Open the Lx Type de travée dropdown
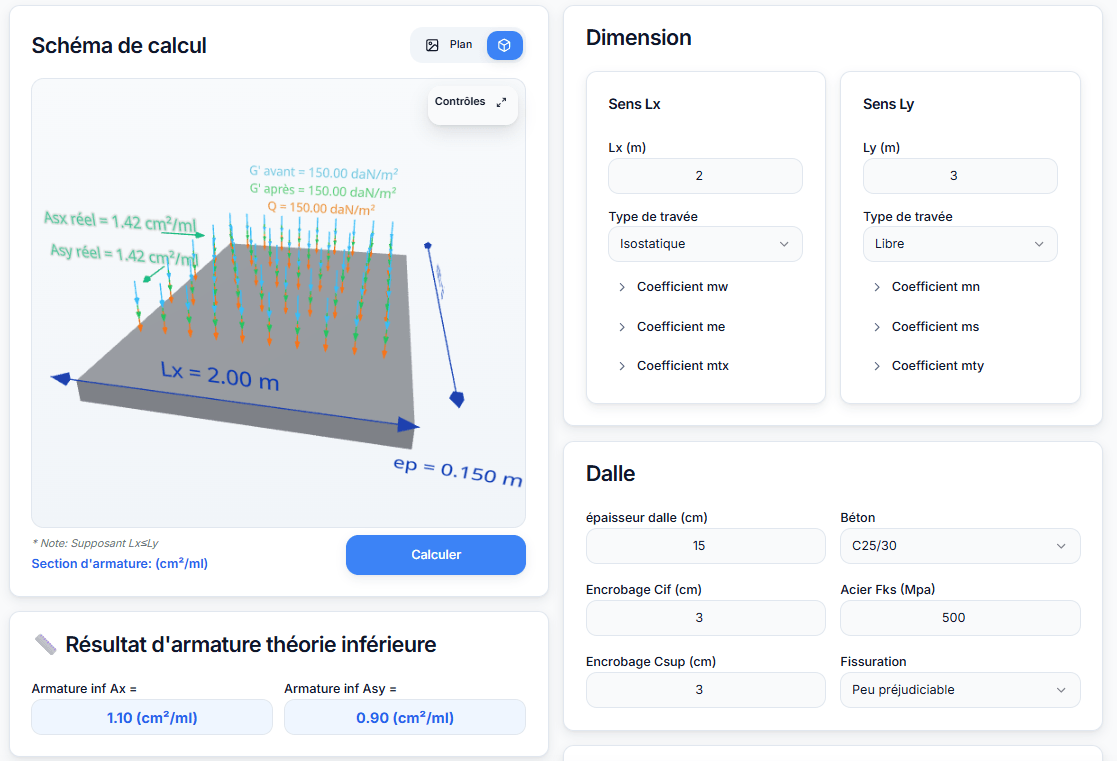1117x761 pixels. click(705, 244)
